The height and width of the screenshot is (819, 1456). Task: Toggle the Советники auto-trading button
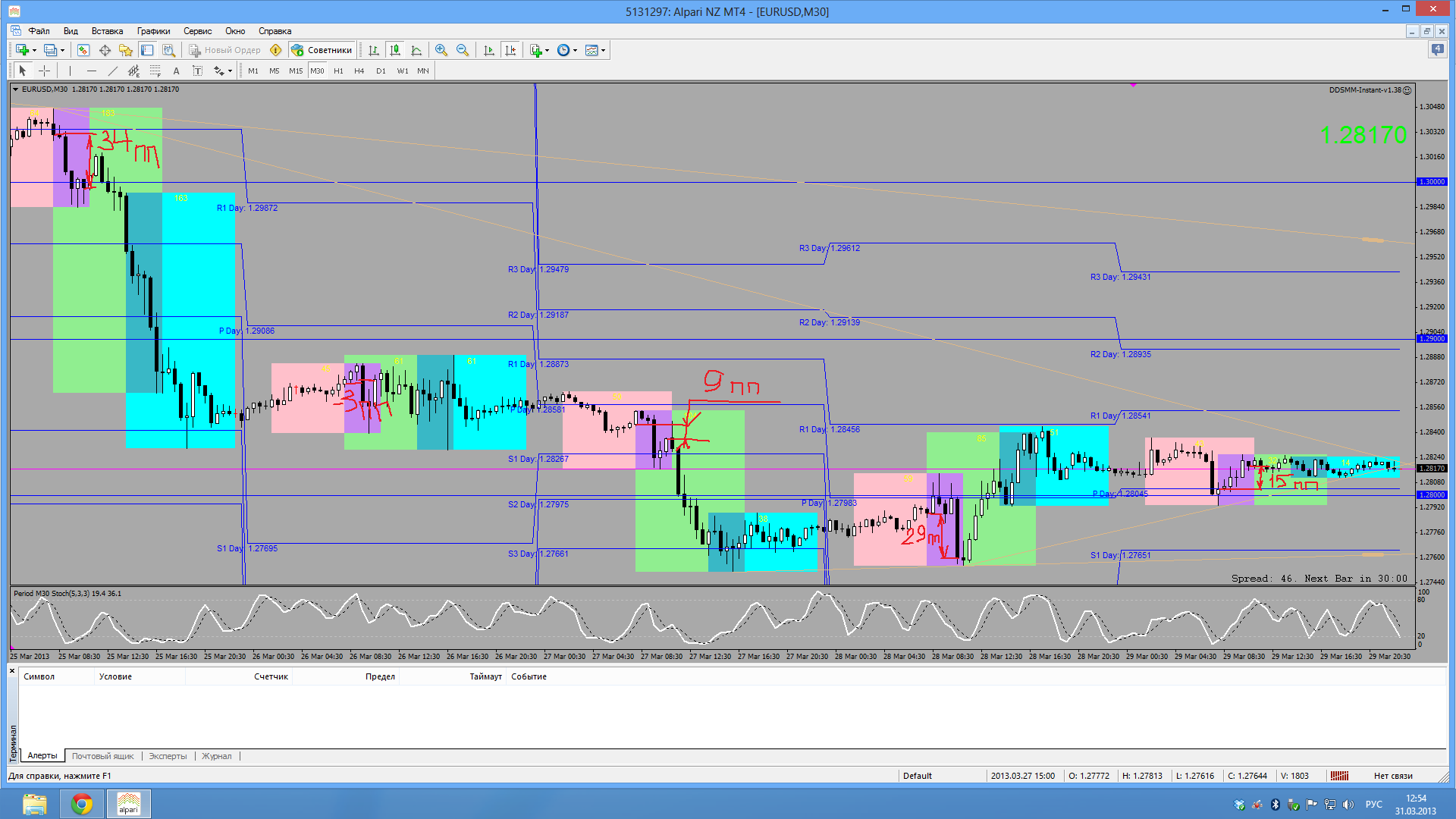(322, 50)
